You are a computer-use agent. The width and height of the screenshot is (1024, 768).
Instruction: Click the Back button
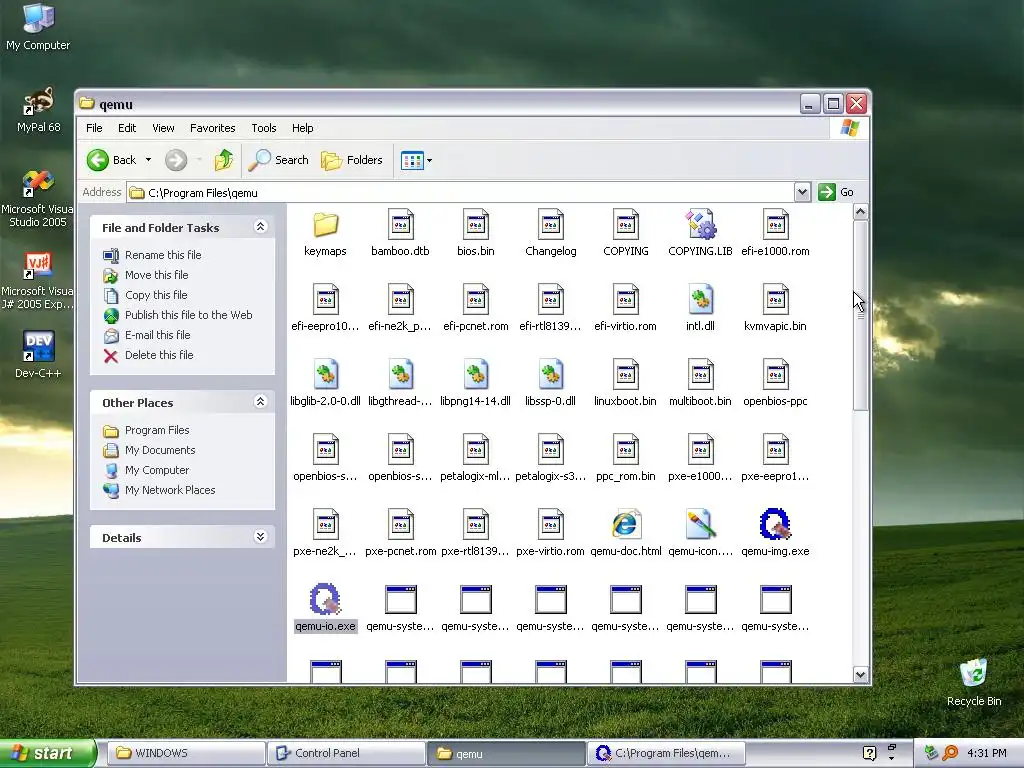112,160
